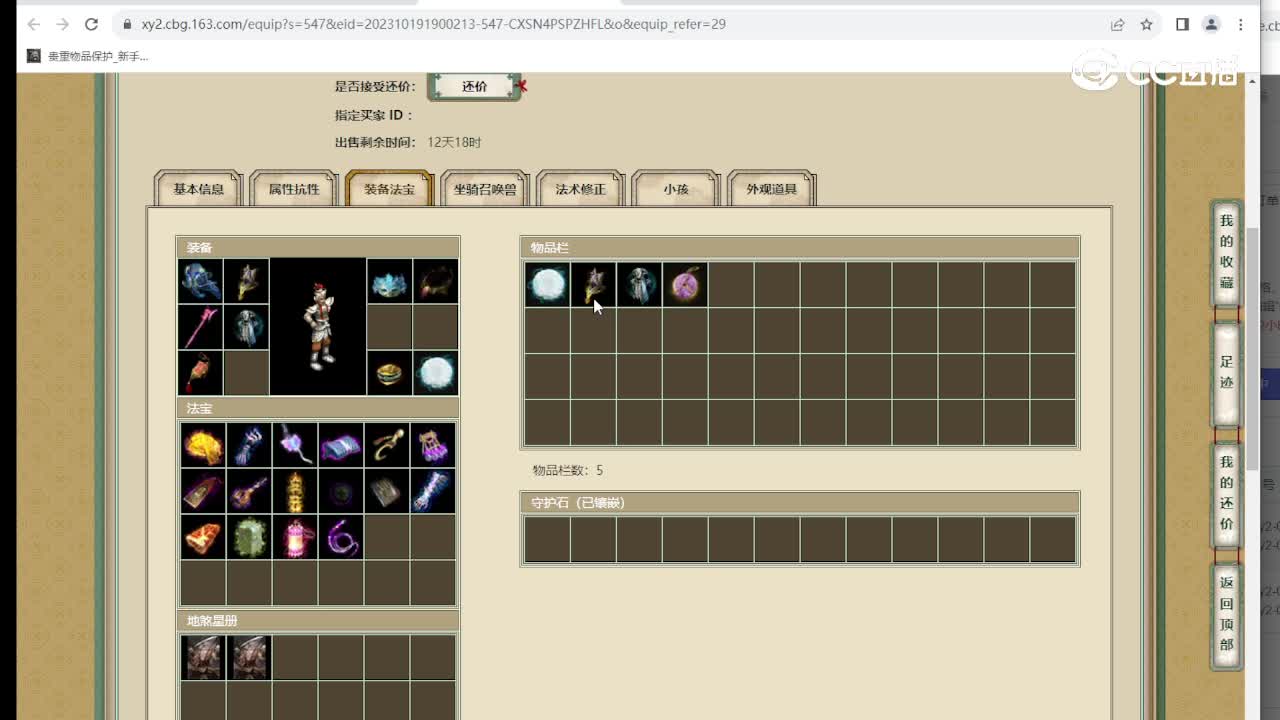Inspect the blue helmet in 装备 panel
The image size is (1280, 720).
click(x=201, y=281)
